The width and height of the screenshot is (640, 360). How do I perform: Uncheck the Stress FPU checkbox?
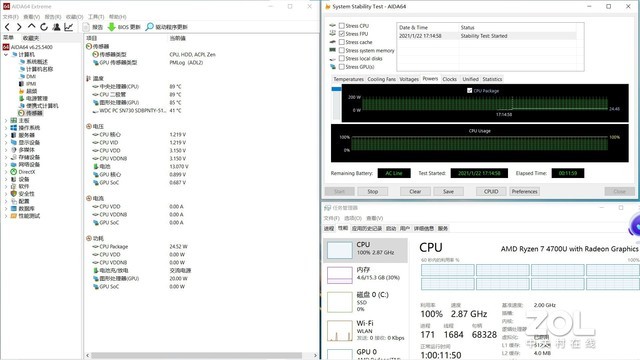(342, 34)
